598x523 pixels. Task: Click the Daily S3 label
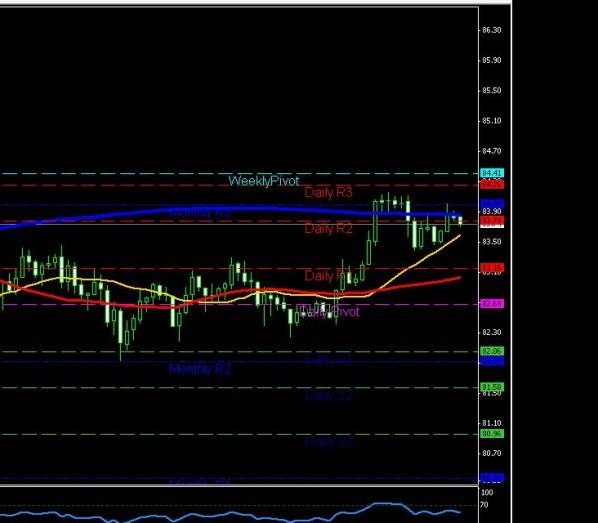click(x=328, y=442)
